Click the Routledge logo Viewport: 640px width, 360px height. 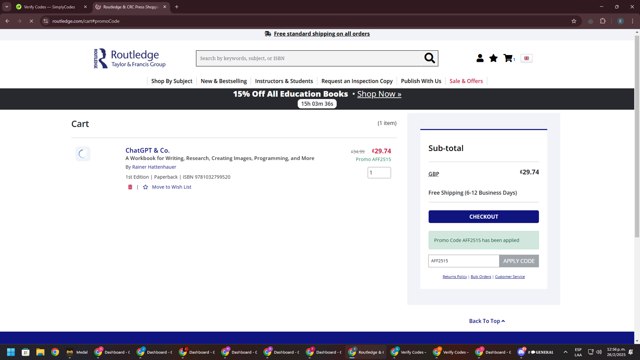pyautogui.click(x=130, y=58)
